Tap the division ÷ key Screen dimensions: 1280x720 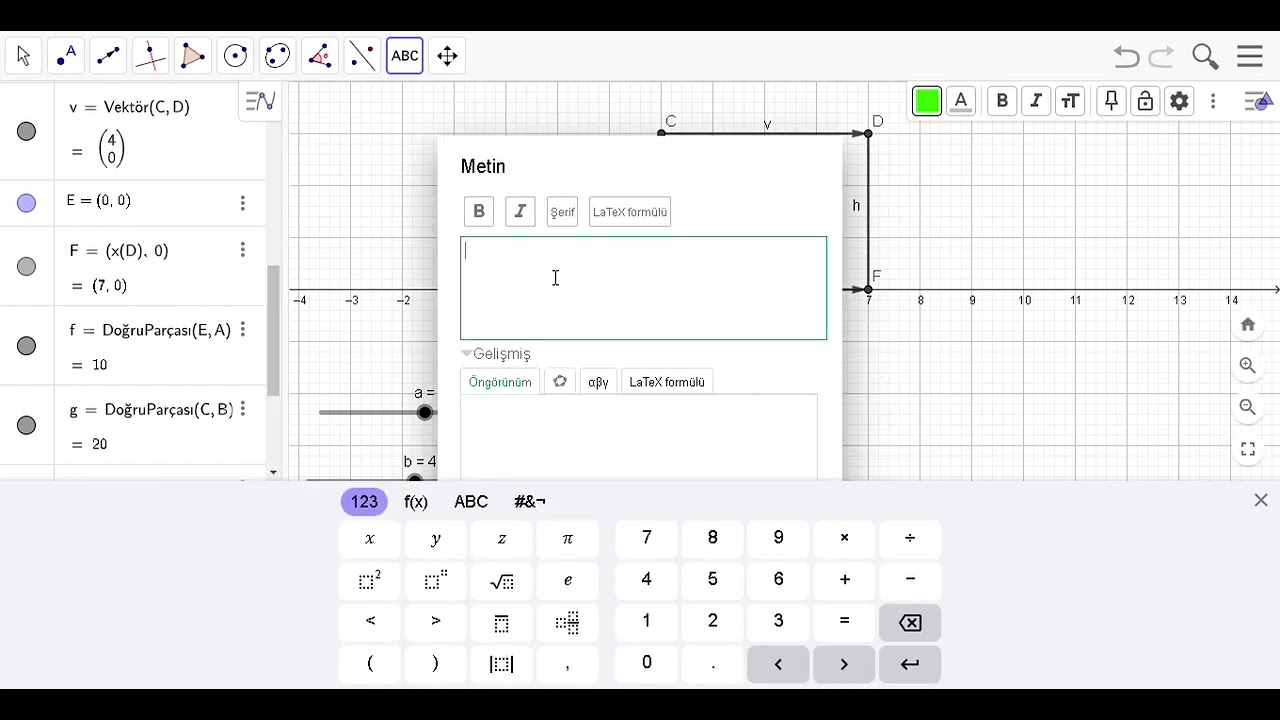point(910,539)
